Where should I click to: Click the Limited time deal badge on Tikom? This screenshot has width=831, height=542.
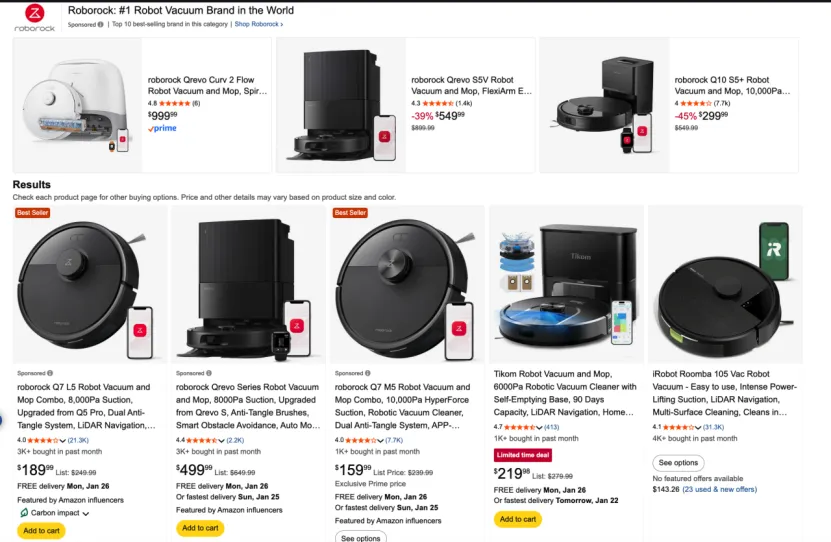click(522, 455)
